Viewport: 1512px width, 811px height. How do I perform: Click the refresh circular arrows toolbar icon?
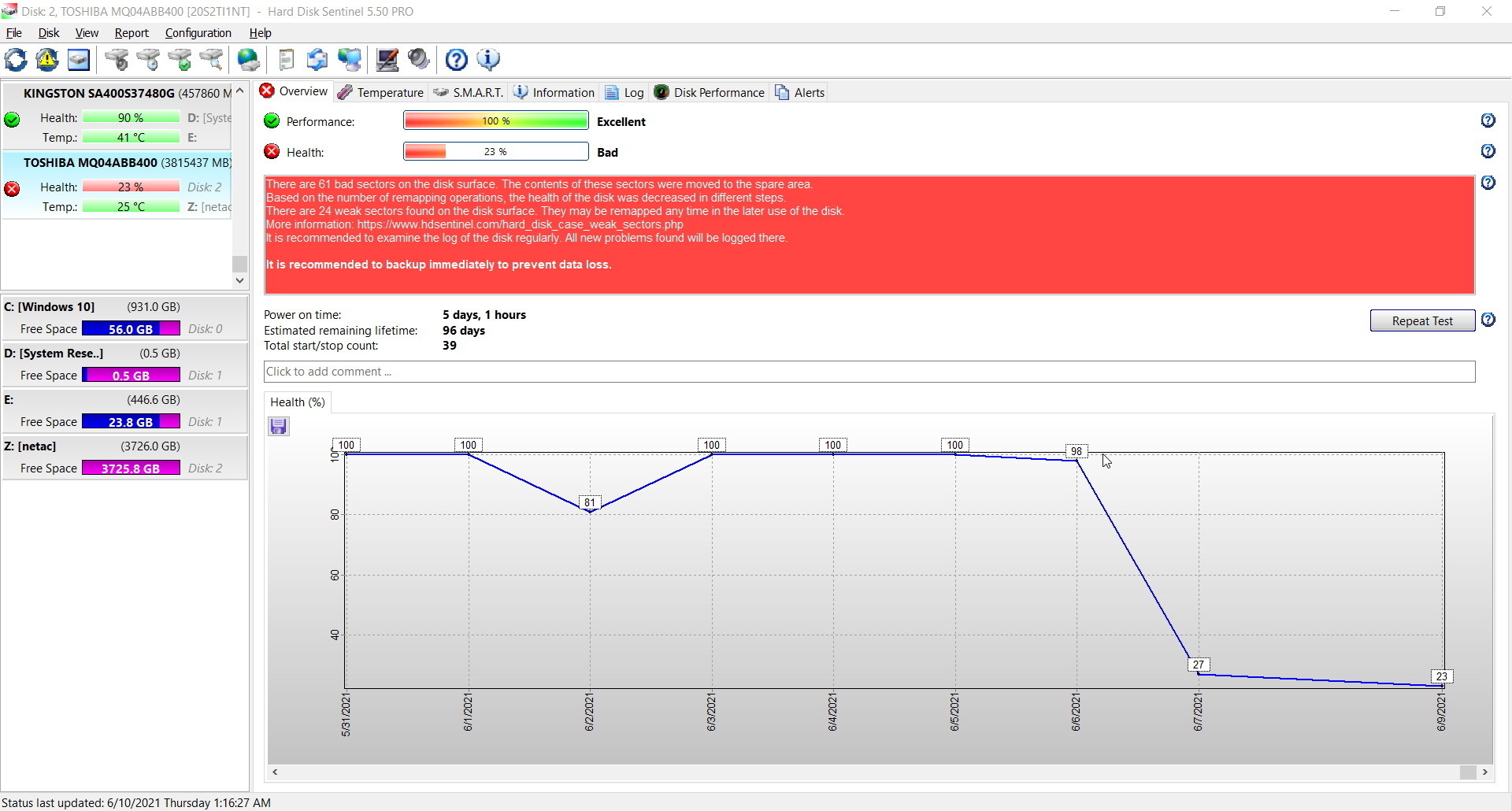click(16, 60)
